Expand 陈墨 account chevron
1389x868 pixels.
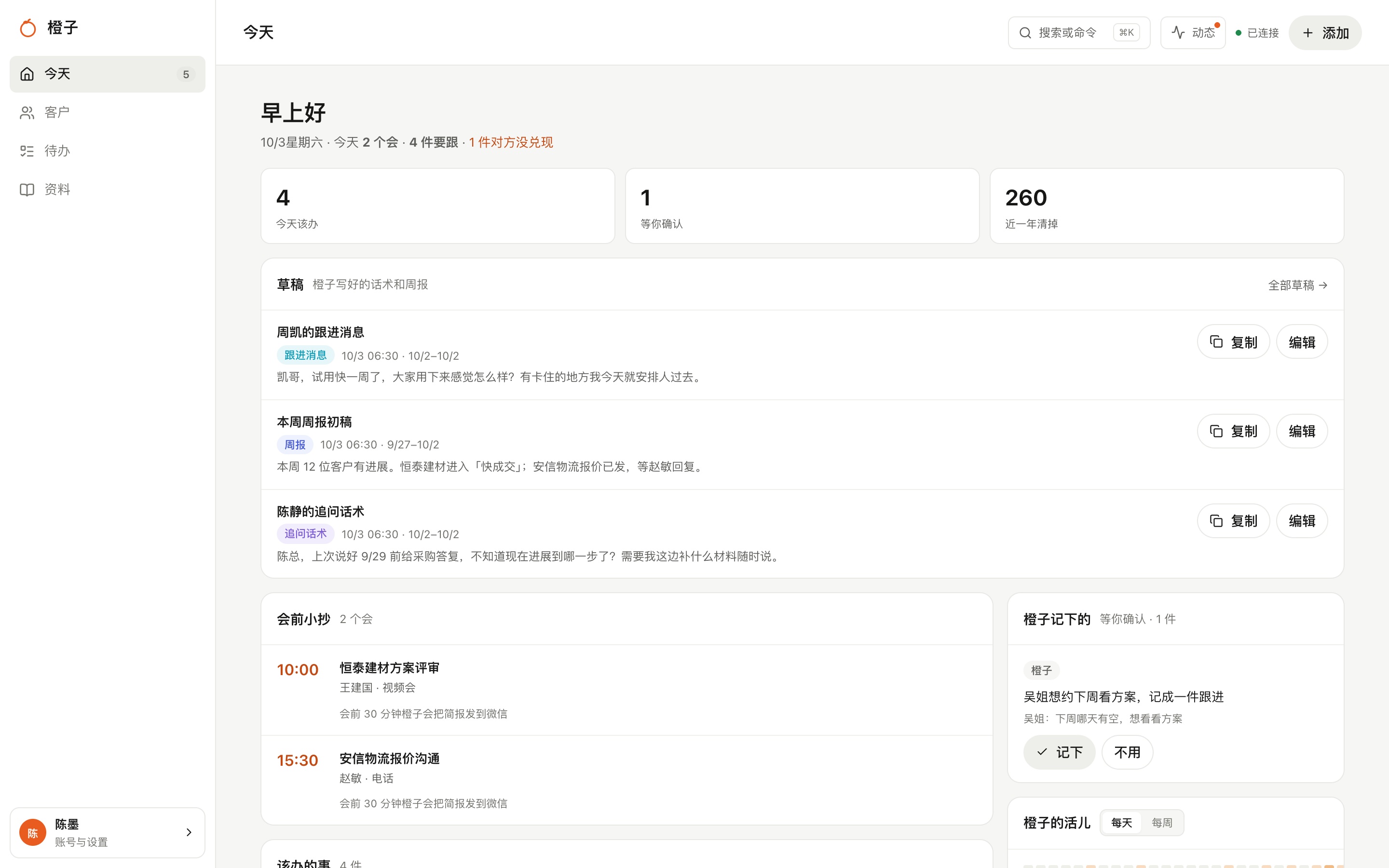point(189,832)
